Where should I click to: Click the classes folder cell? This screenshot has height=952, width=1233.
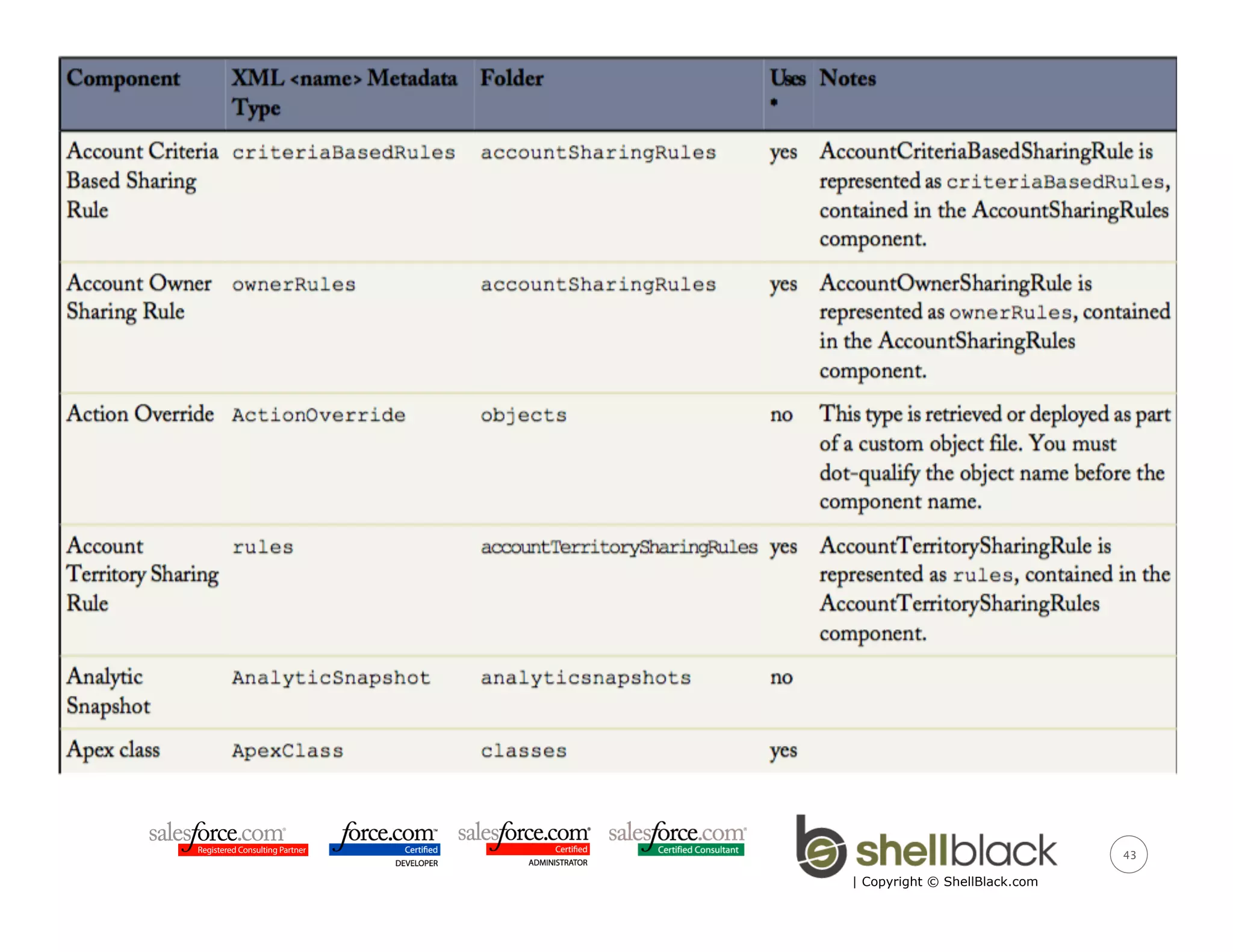(524, 751)
